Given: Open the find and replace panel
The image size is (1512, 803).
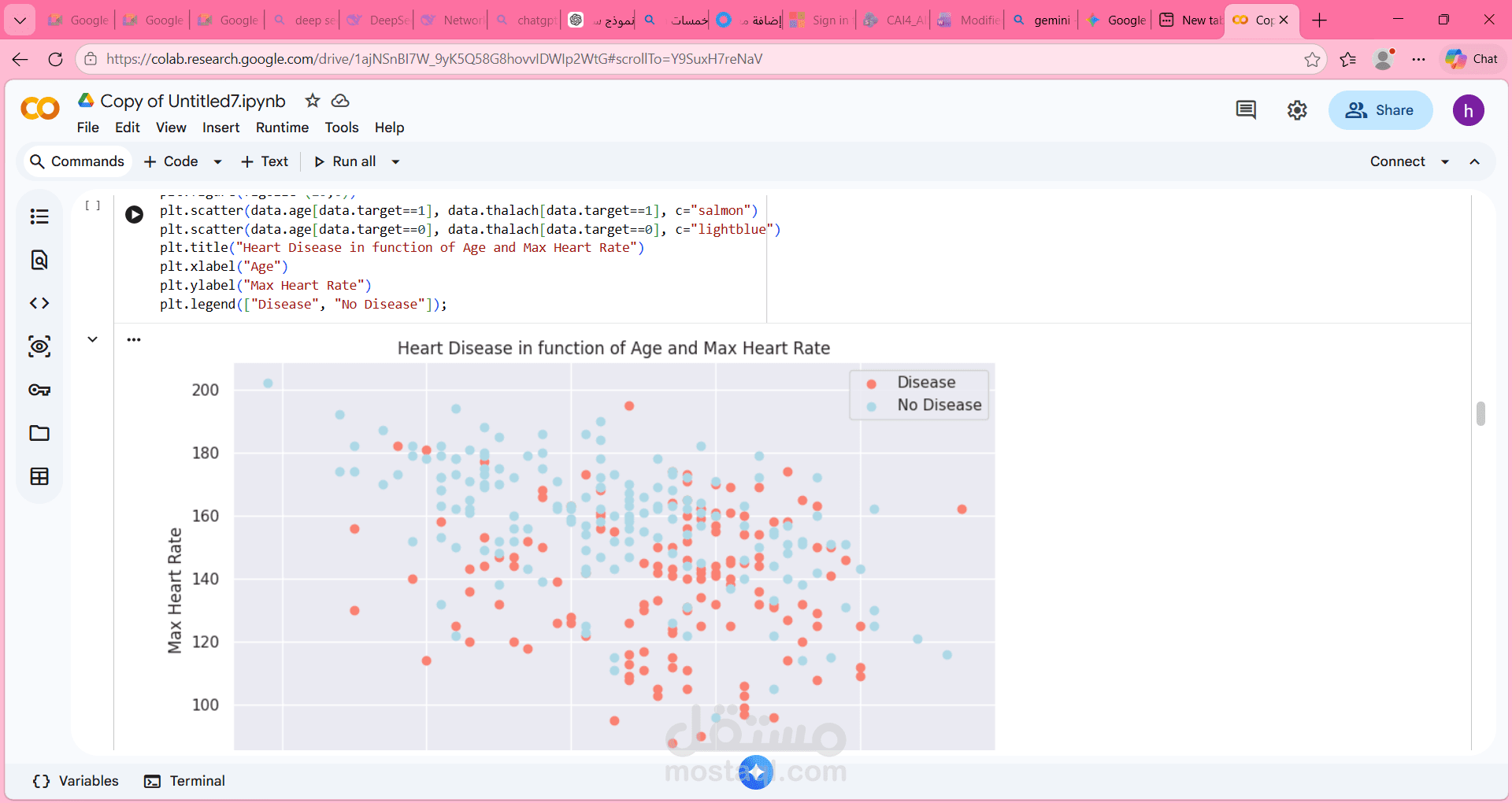Looking at the screenshot, I should coord(39,260).
